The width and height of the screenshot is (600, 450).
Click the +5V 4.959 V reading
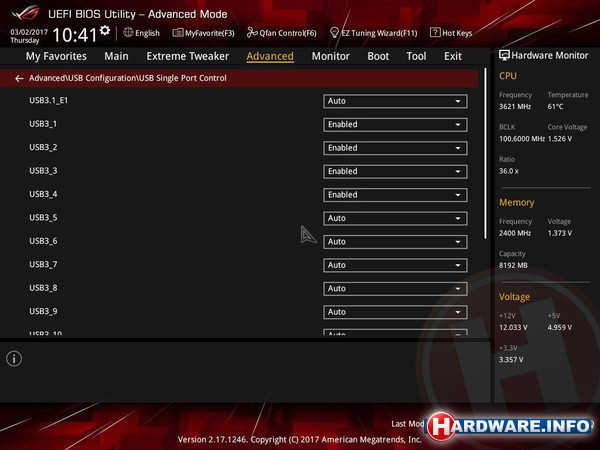[559, 328]
